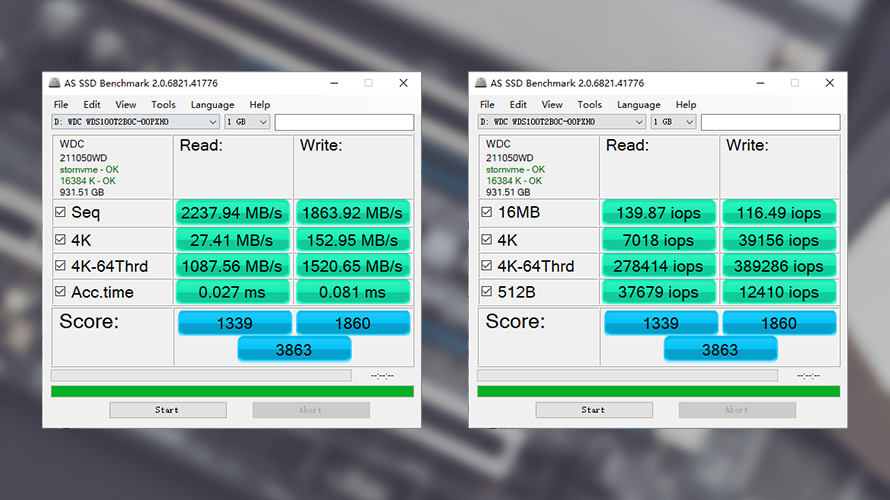Open 1 GB size dropdown in right window

(x=673, y=122)
